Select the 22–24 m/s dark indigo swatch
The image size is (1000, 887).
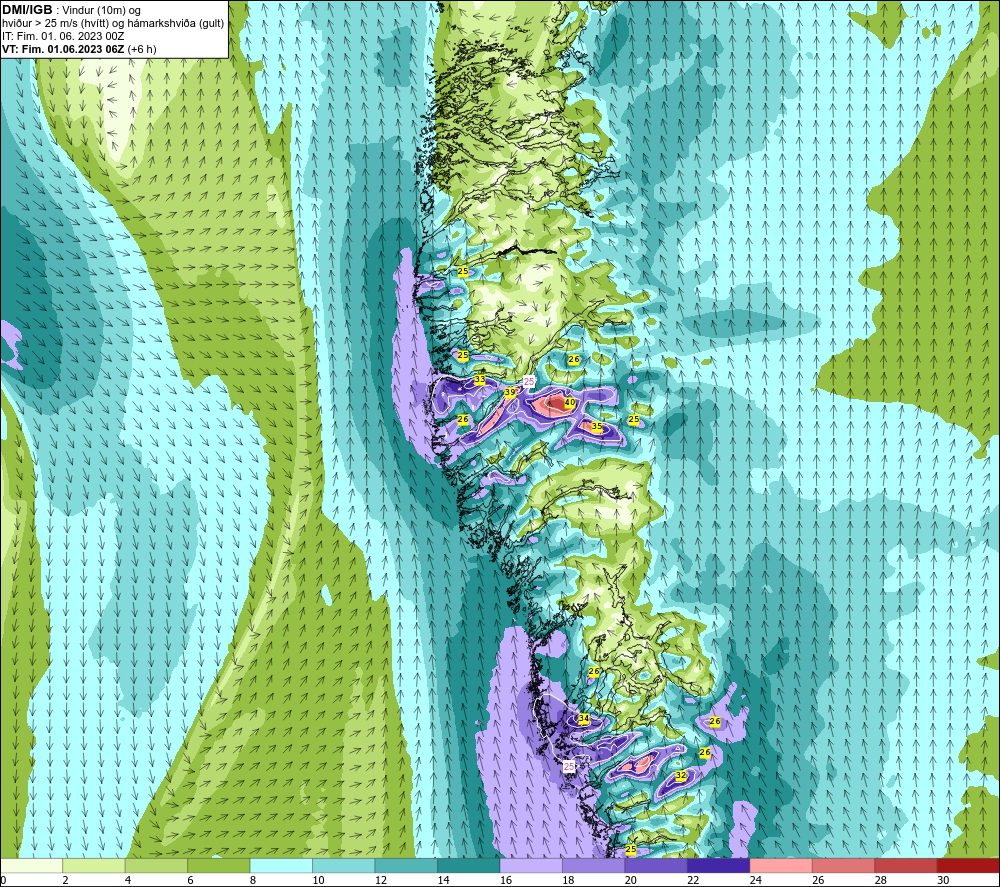719,865
